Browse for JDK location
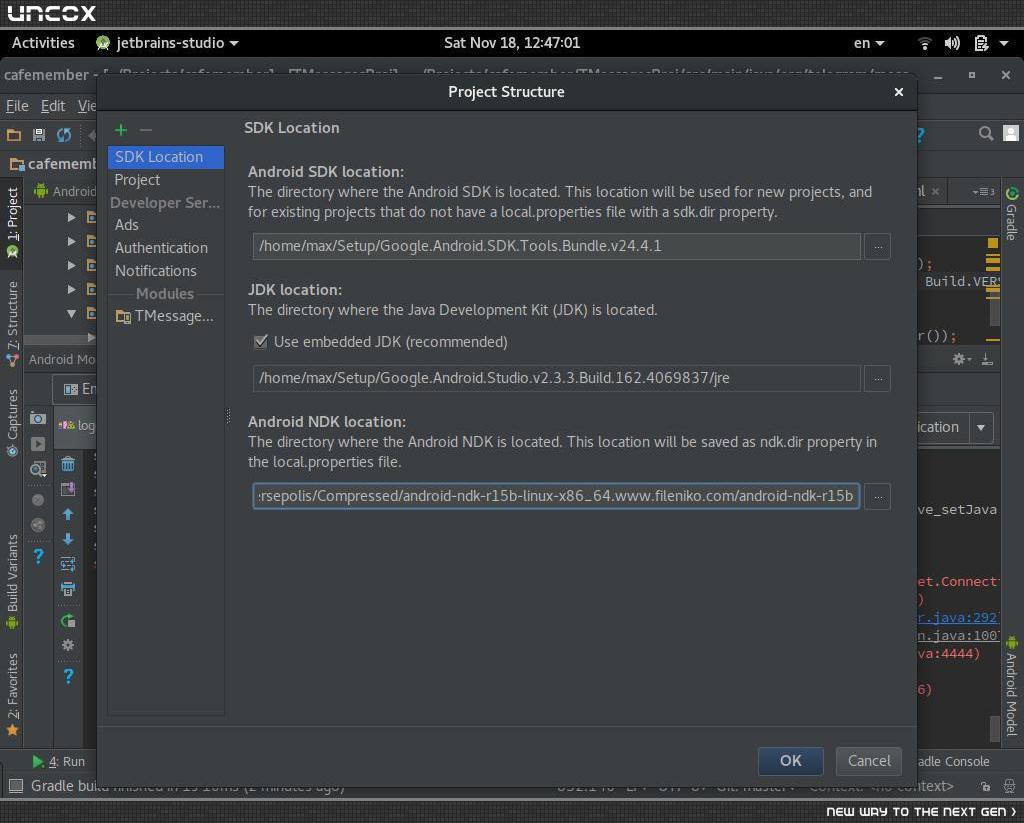The image size is (1024, 823). [878, 379]
